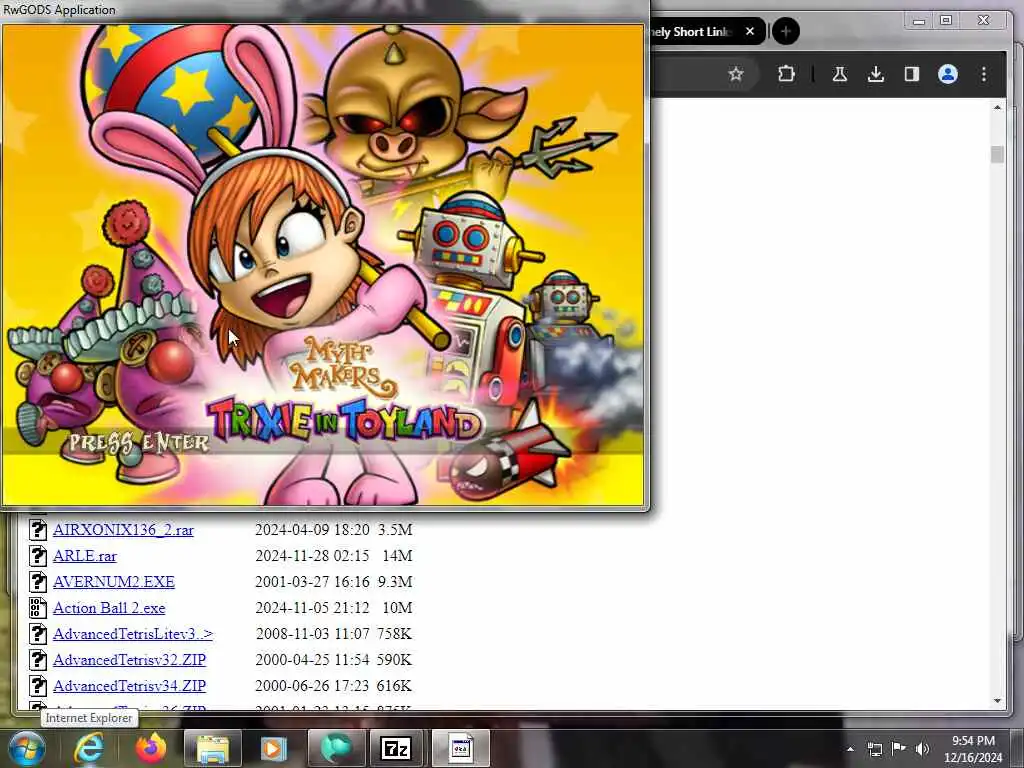Click the 590K file size value
The width and height of the screenshot is (1024, 768).
click(394, 660)
